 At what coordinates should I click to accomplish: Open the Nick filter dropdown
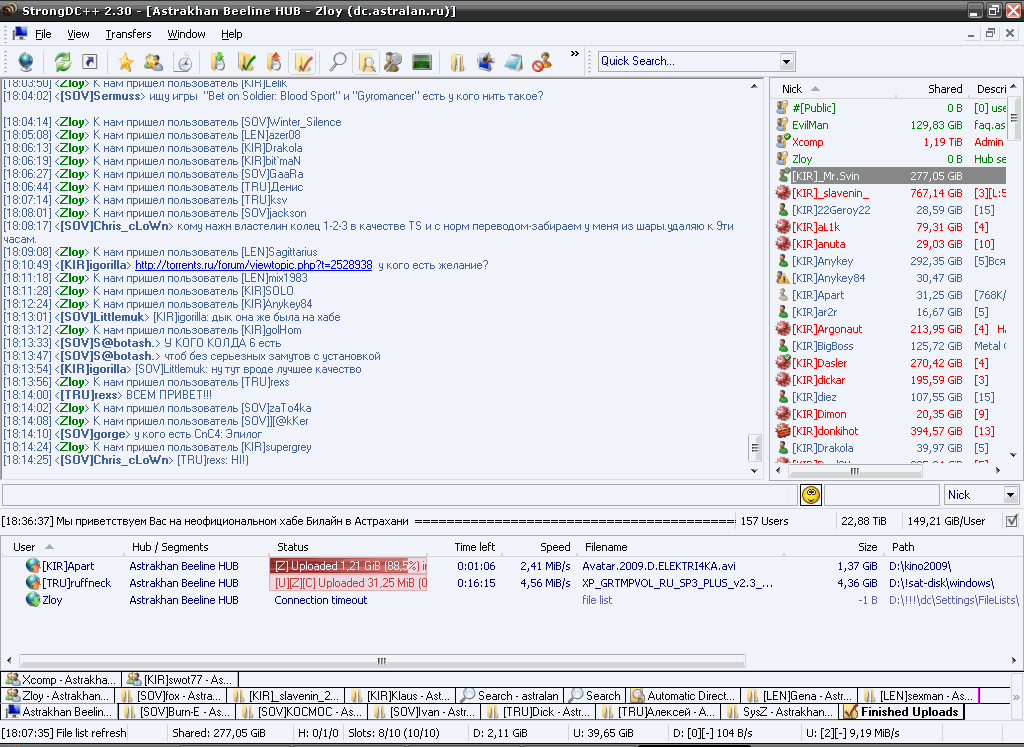(x=1009, y=495)
